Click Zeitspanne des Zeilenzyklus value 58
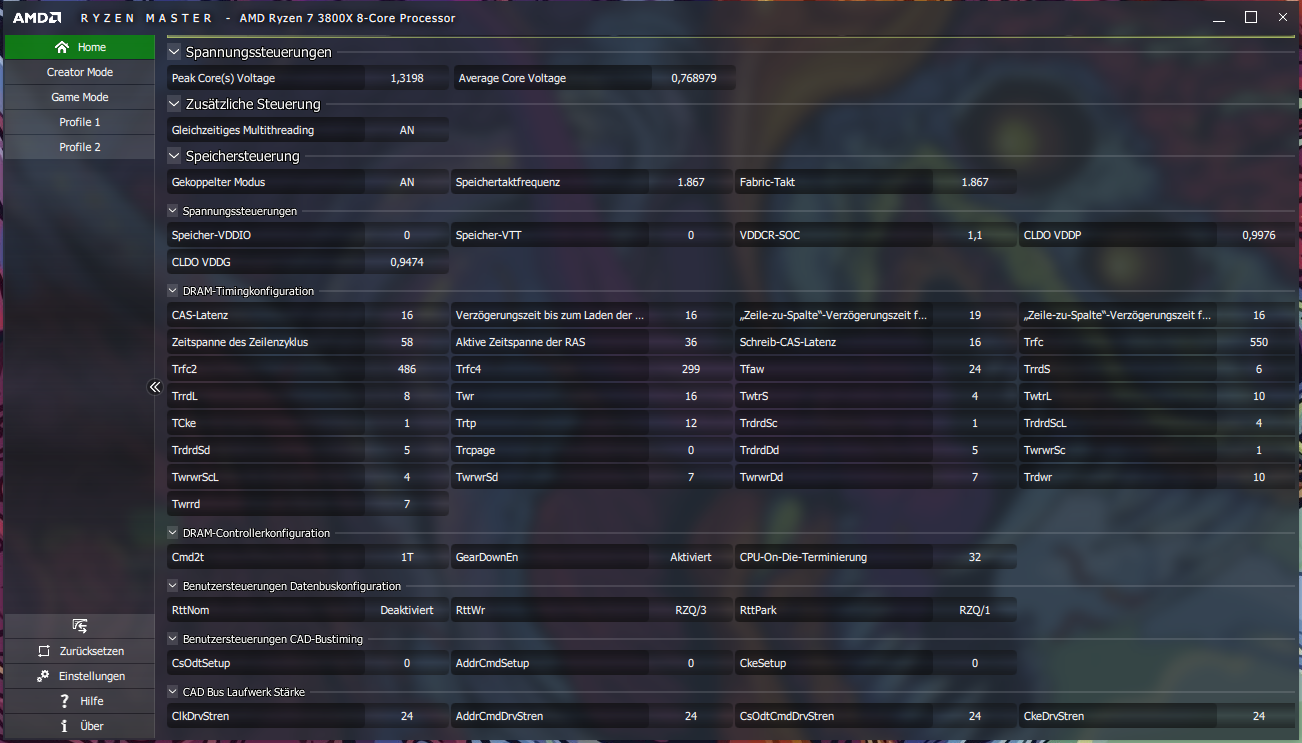 click(x=407, y=342)
